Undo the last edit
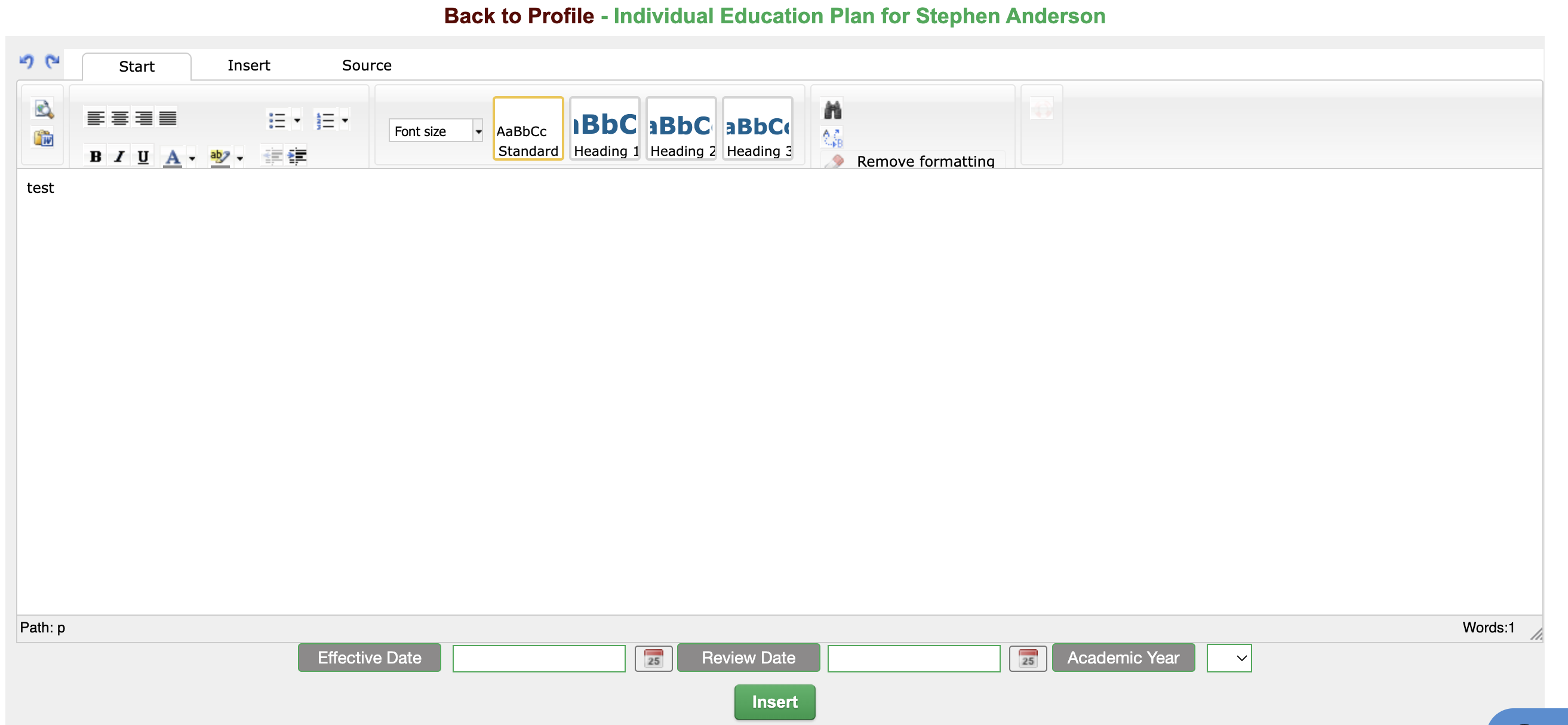This screenshot has height=725, width=1568. [26, 62]
